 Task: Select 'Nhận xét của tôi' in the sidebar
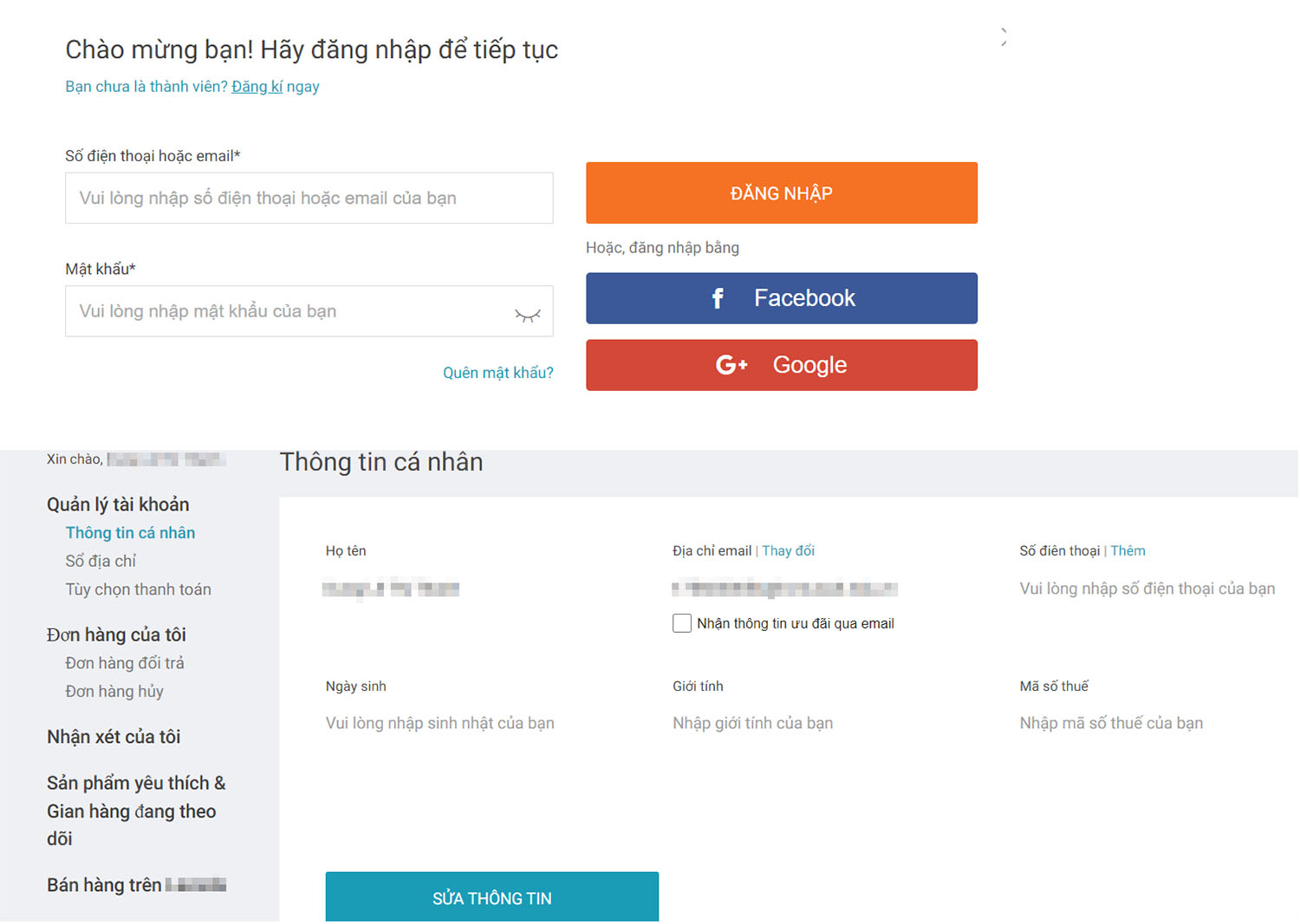click(113, 737)
